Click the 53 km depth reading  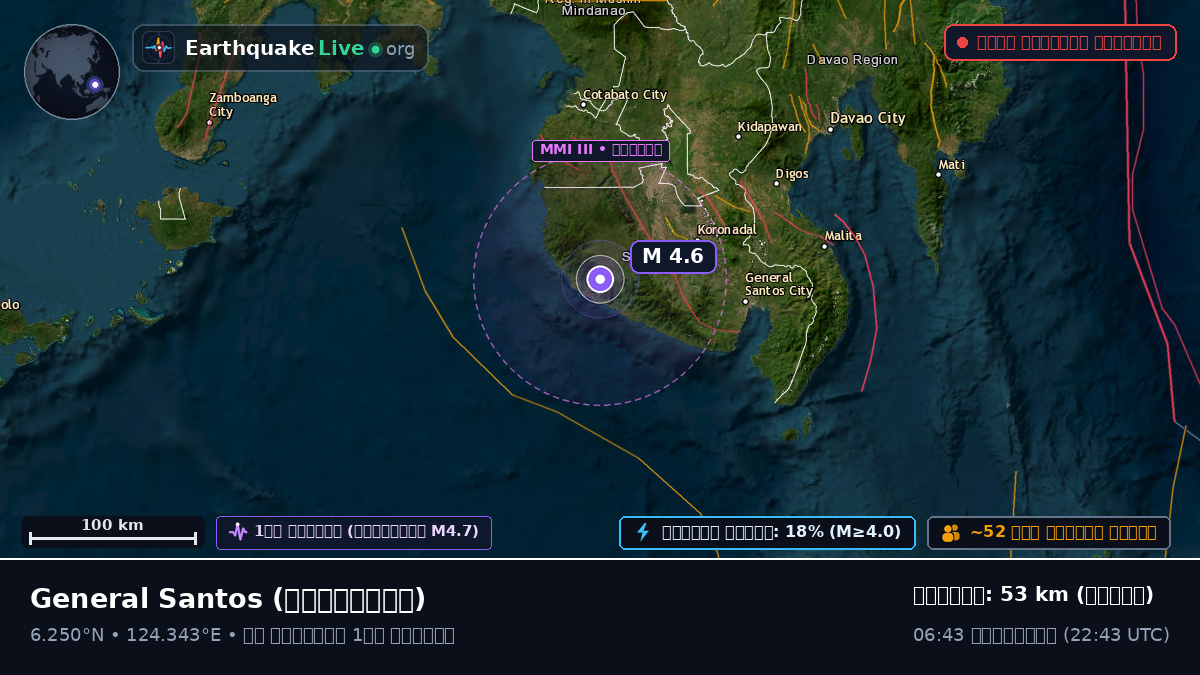(x=1034, y=595)
